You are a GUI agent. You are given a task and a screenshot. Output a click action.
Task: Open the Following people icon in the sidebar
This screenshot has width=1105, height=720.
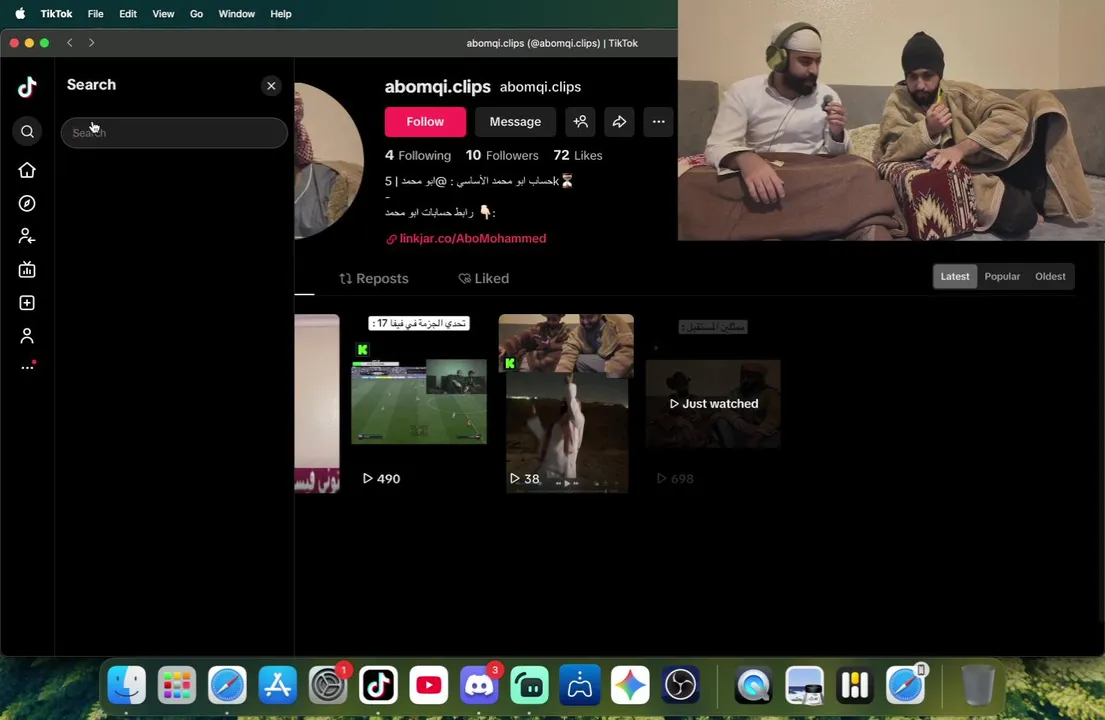click(x=27, y=236)
